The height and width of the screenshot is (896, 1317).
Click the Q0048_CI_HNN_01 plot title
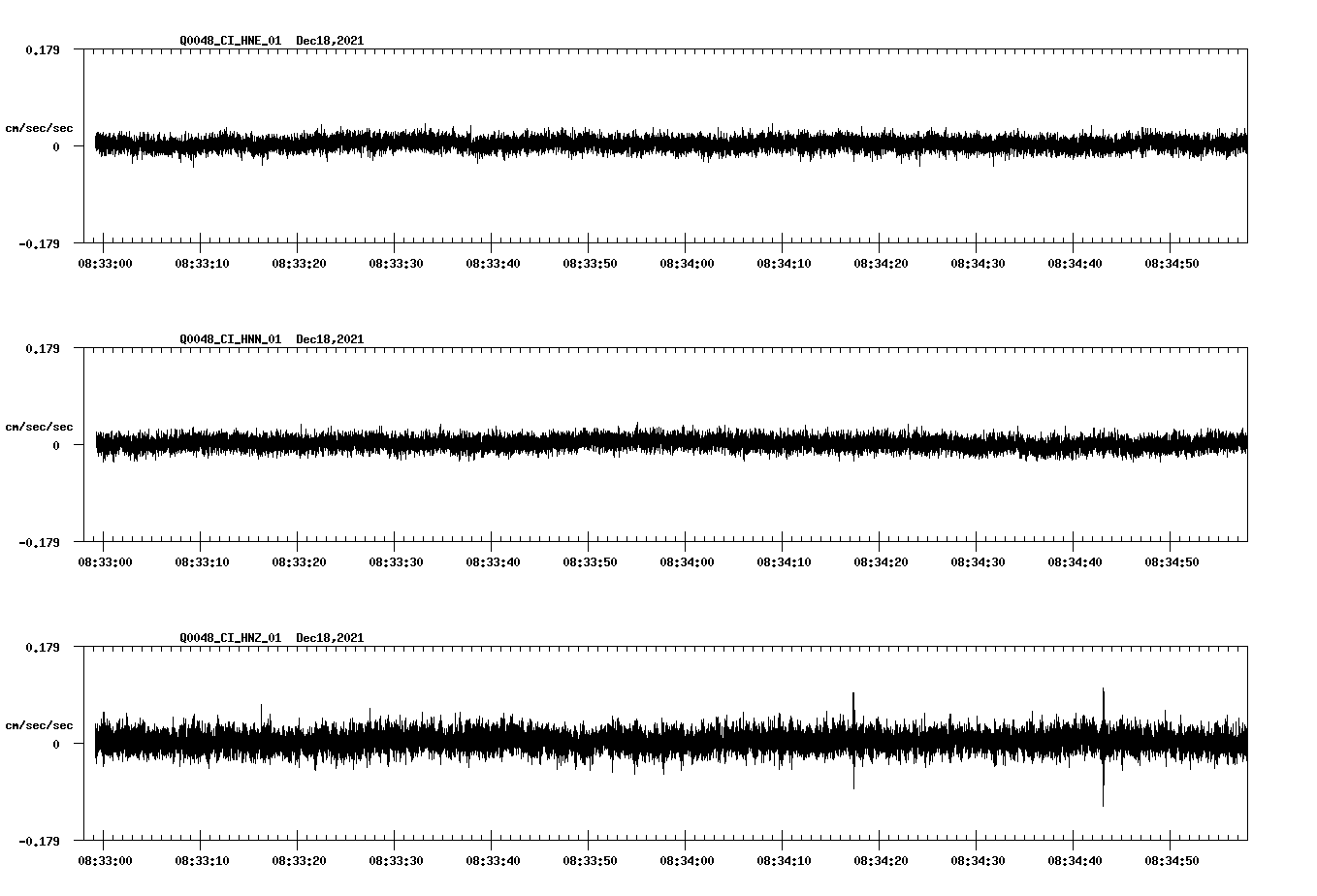231,339
